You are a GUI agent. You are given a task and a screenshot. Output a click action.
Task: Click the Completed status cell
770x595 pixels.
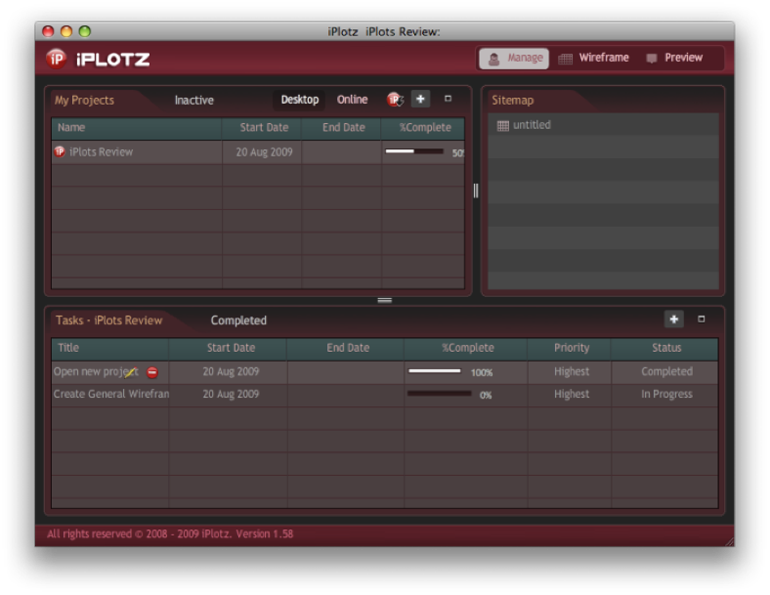666,372
